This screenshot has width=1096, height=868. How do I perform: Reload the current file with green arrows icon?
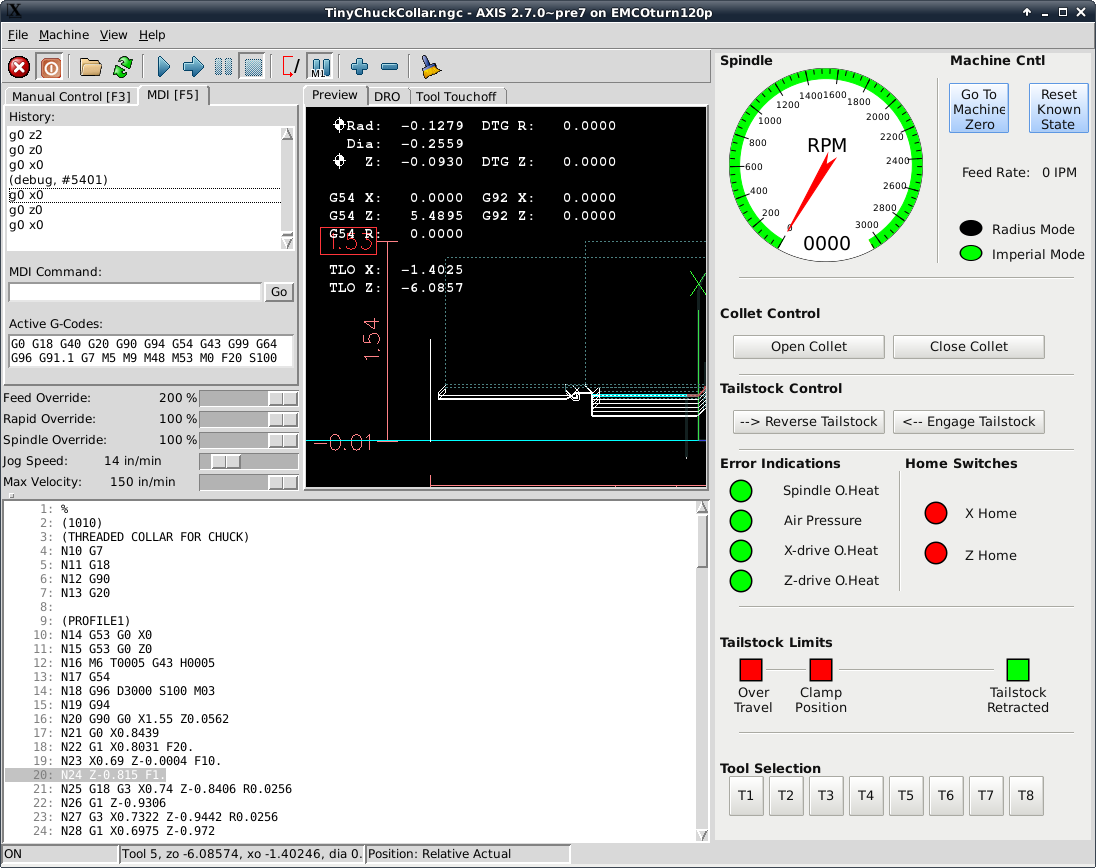click(x=123, y=67)
